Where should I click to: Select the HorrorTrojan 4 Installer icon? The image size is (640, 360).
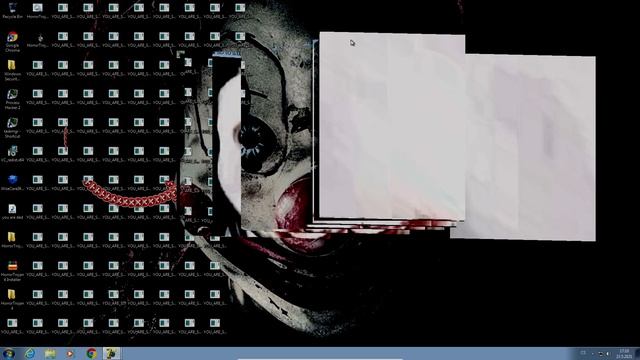pyautogui.click(x=12, y=271)
